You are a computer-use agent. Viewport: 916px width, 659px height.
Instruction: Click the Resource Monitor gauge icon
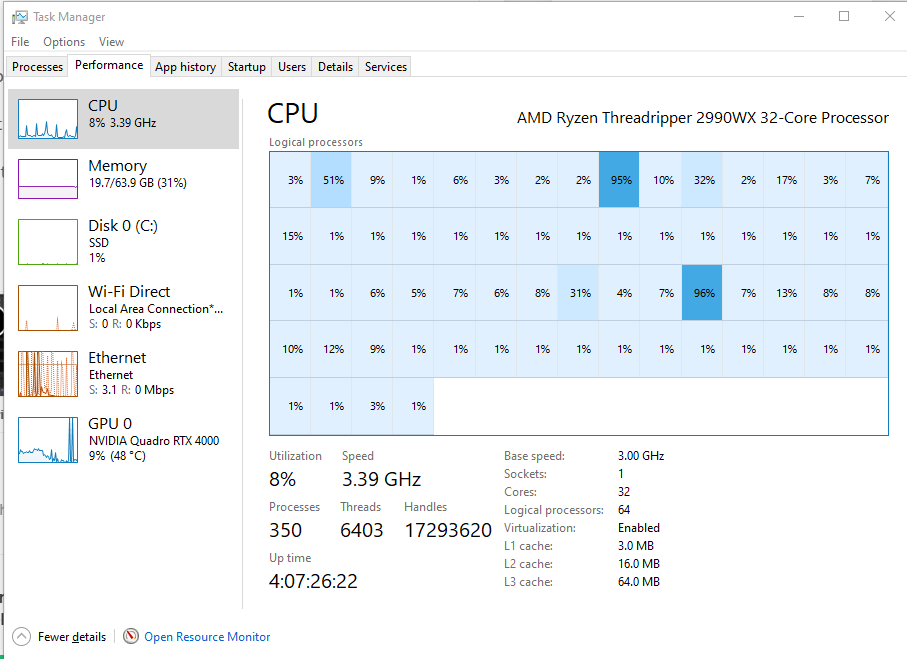click(131, 636)
